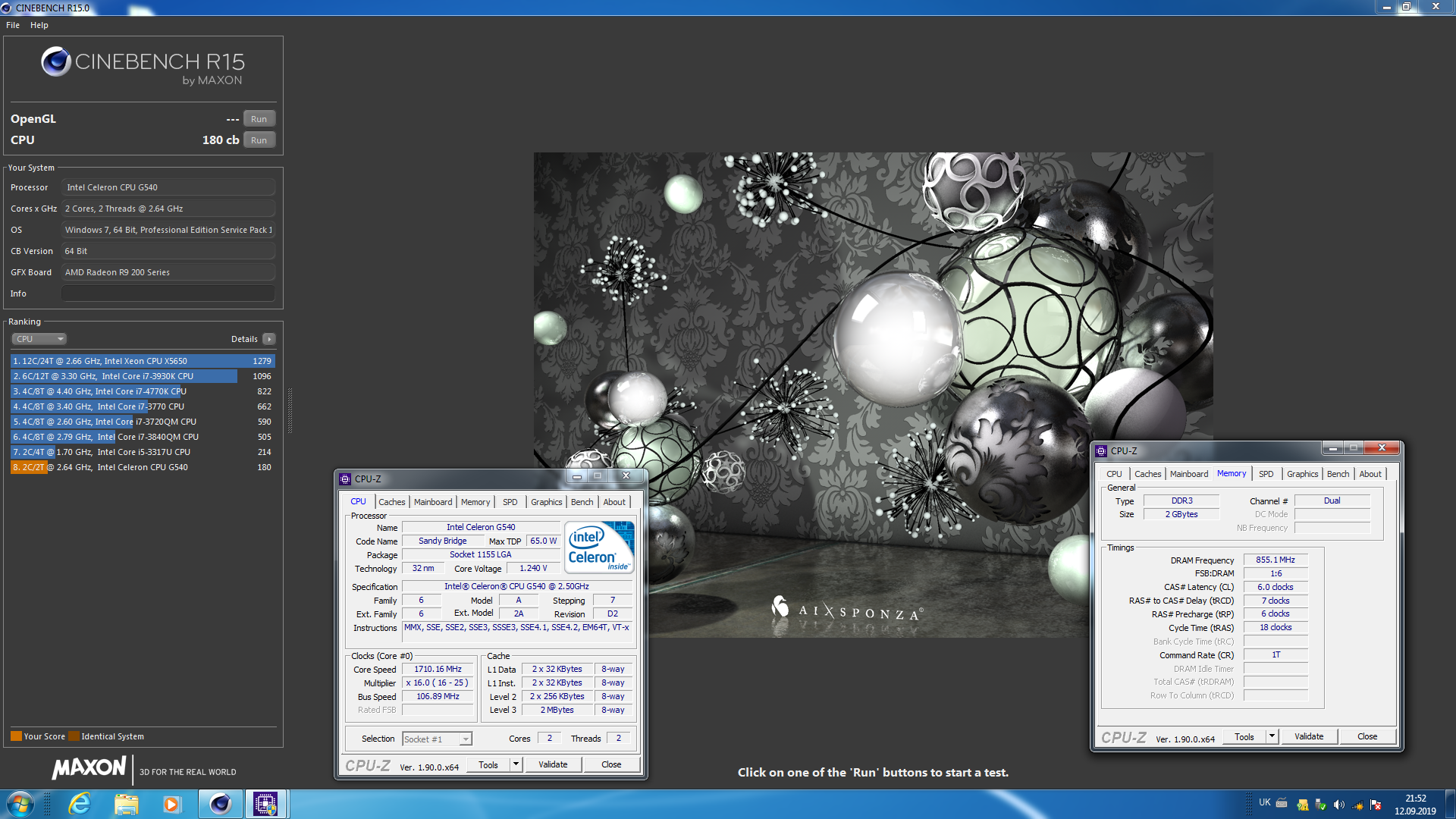Open About tab in Memory CPU-Z window
This screenshot has height=819, width=1456.
tap(1371, 474)
